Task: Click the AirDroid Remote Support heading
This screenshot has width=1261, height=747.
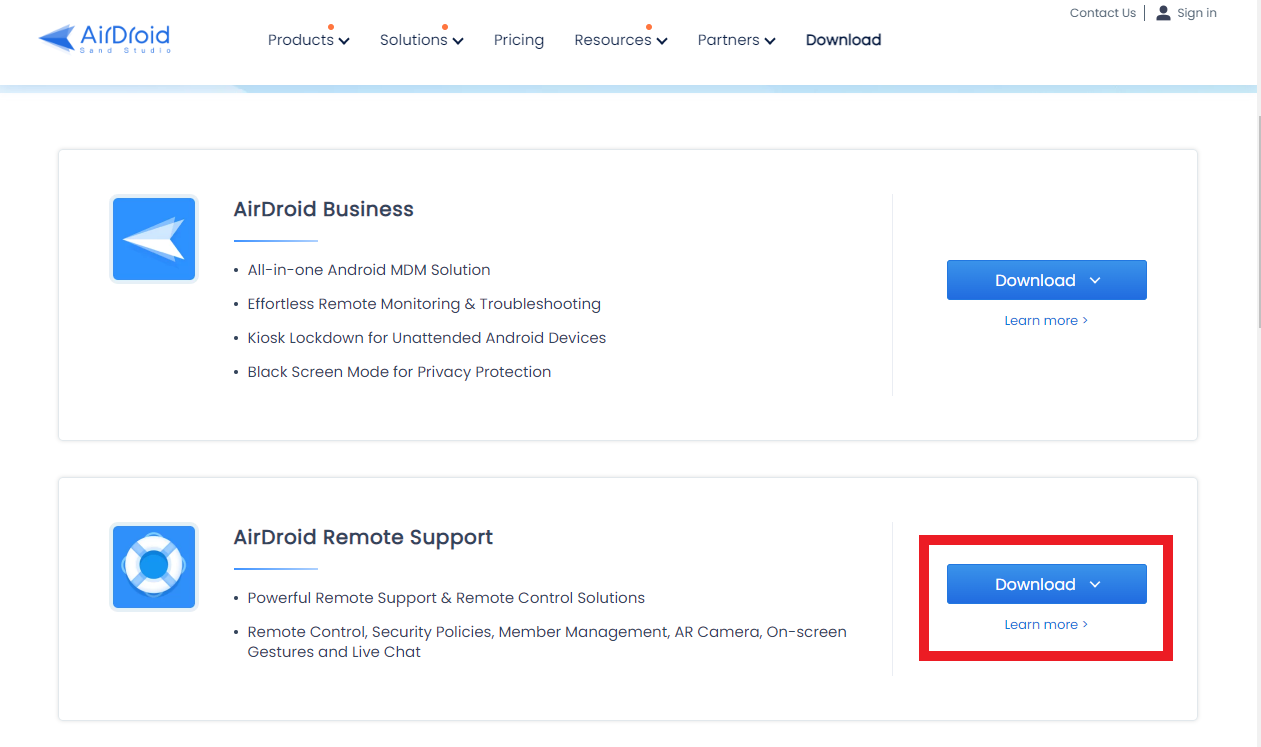Action: coord(364,537)
